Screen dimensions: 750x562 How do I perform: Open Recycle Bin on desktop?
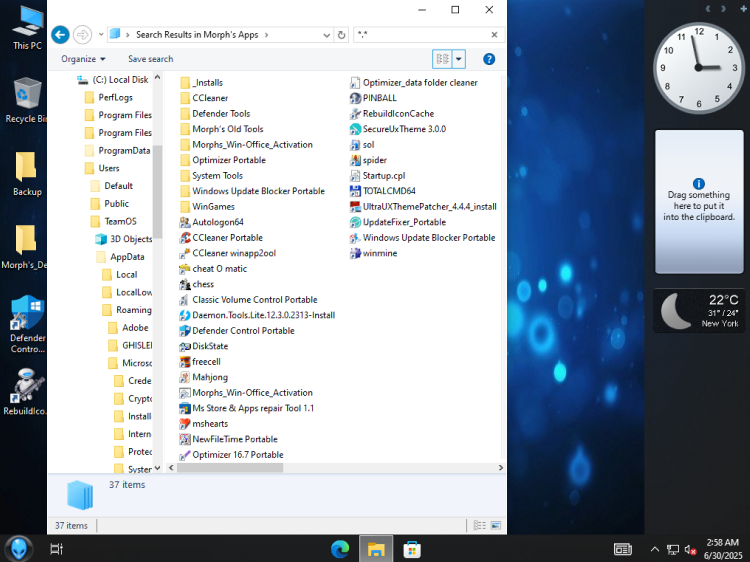tap(26, 101)
